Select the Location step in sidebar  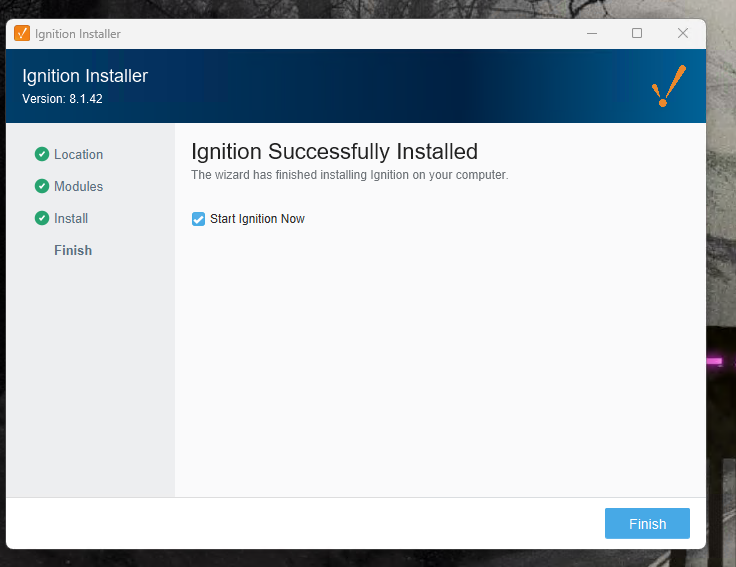(x=78, y=154)
